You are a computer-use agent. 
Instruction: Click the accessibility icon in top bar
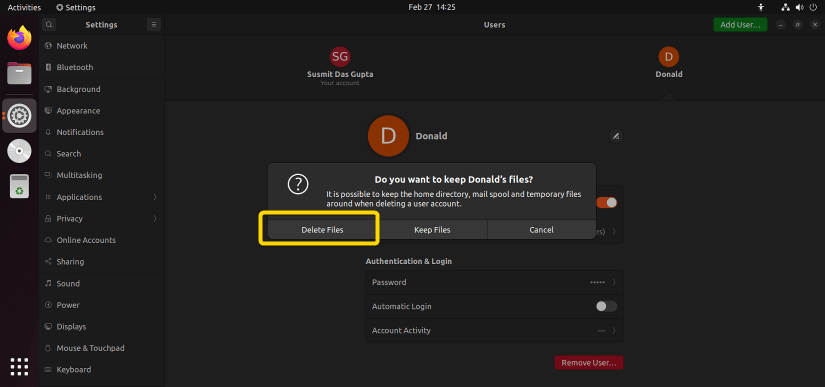click(760, 7)
